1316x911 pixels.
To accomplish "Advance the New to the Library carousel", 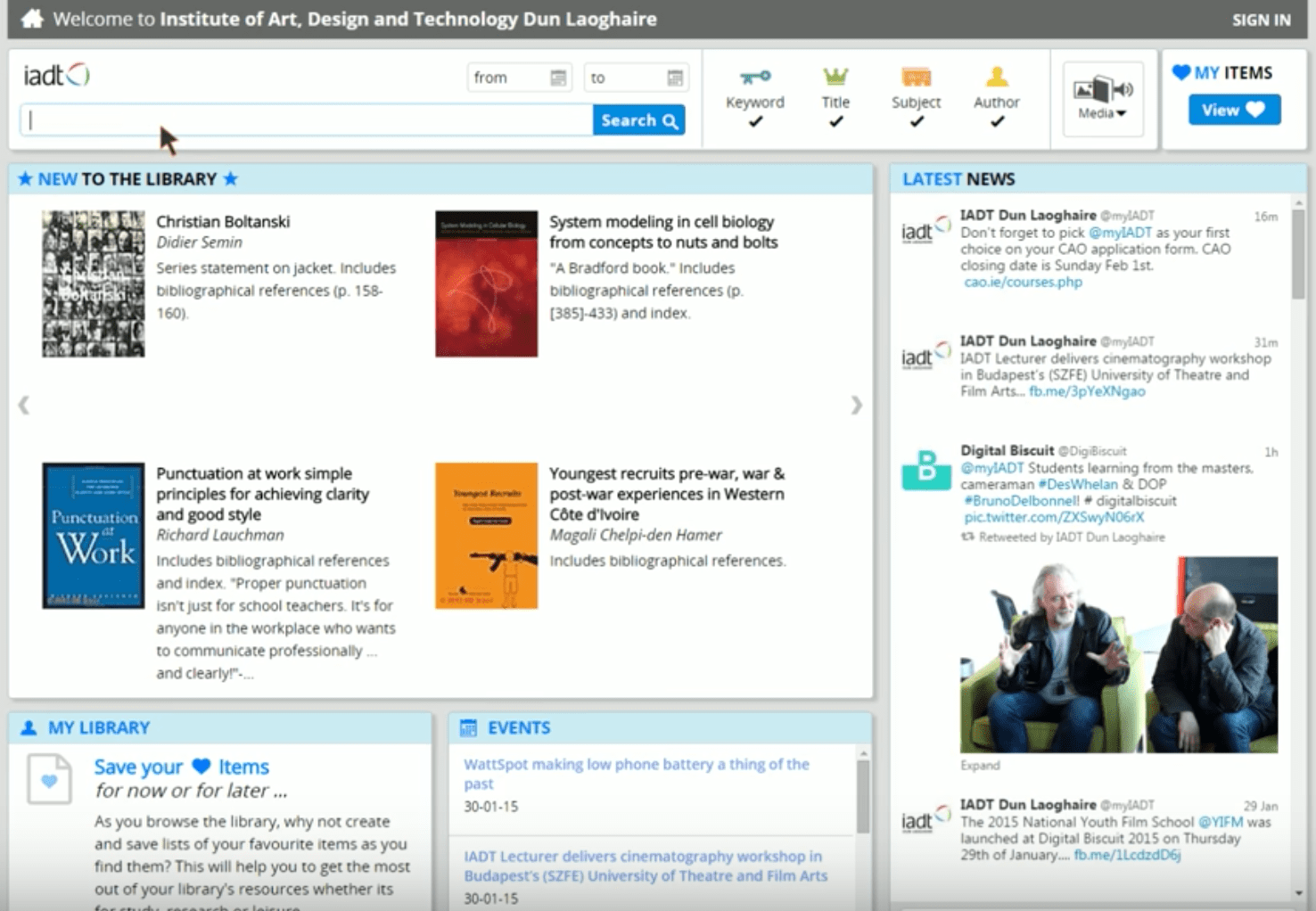I will (x=856, y=405).
